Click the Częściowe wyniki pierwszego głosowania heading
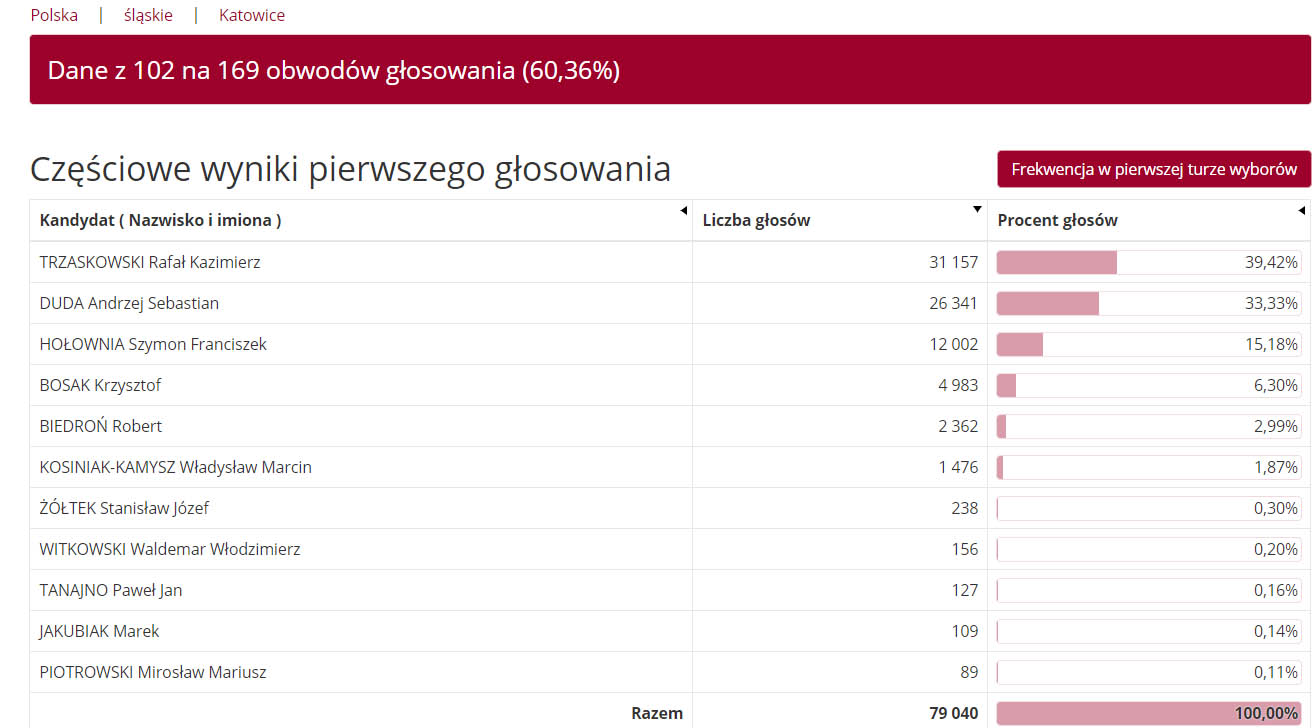The image size is (1316, 728). coord(350,169)
